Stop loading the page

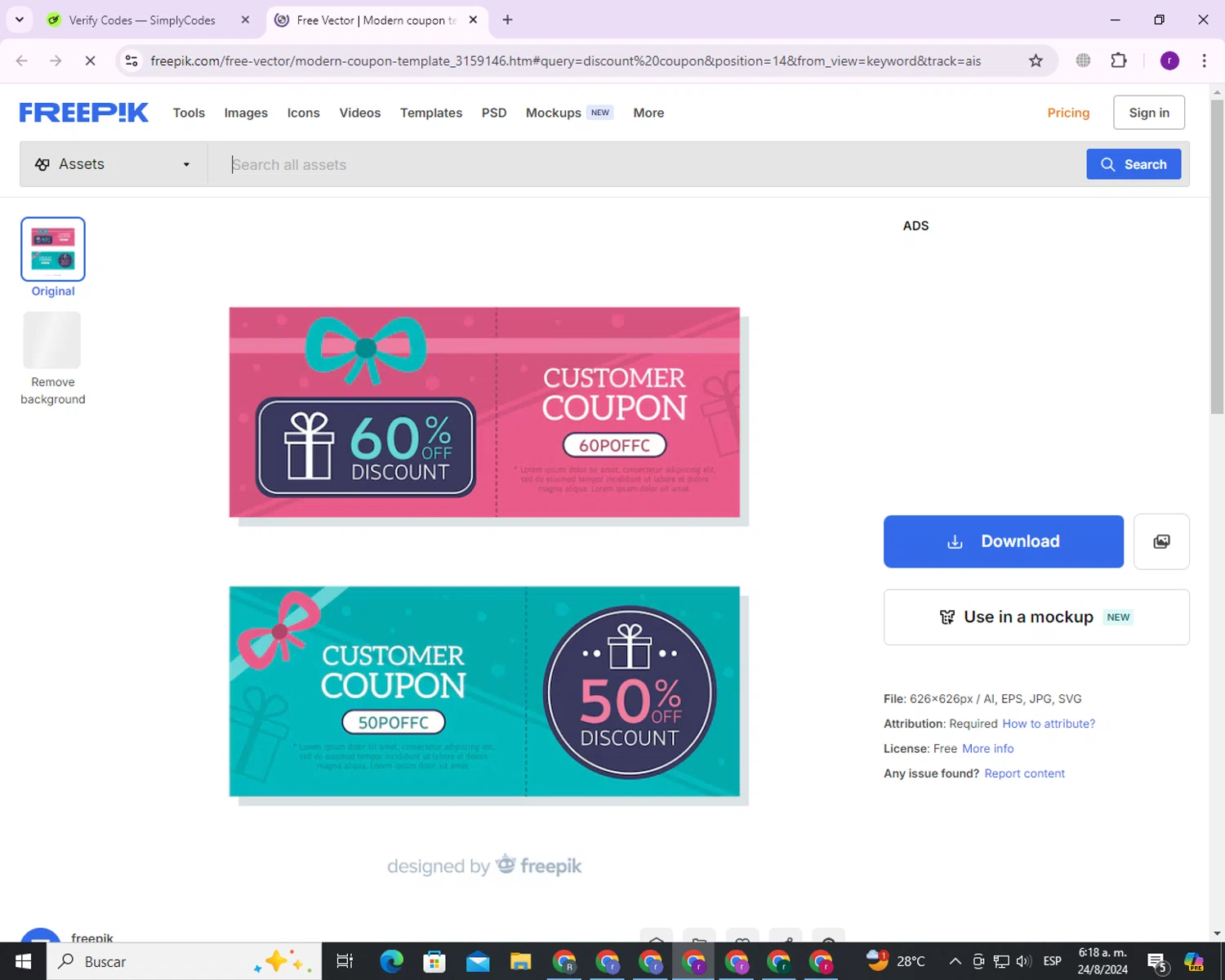[90, 60]
